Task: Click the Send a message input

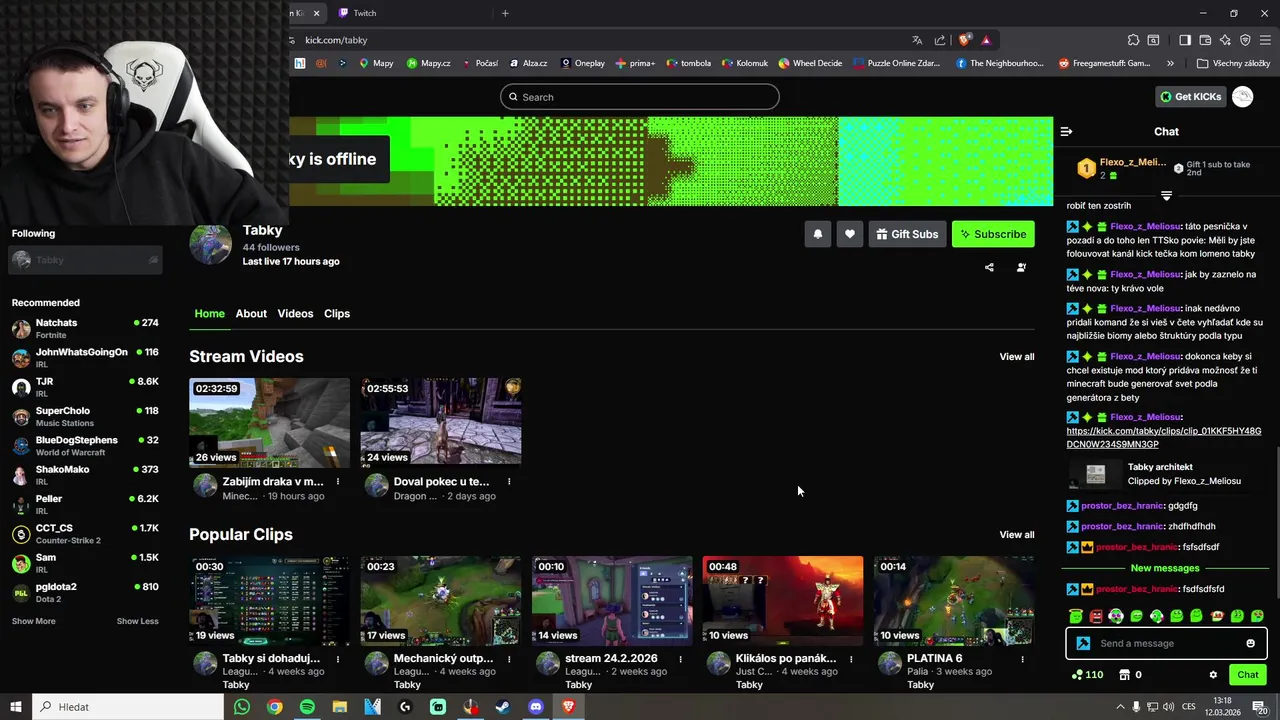Action: (1166, 643)
